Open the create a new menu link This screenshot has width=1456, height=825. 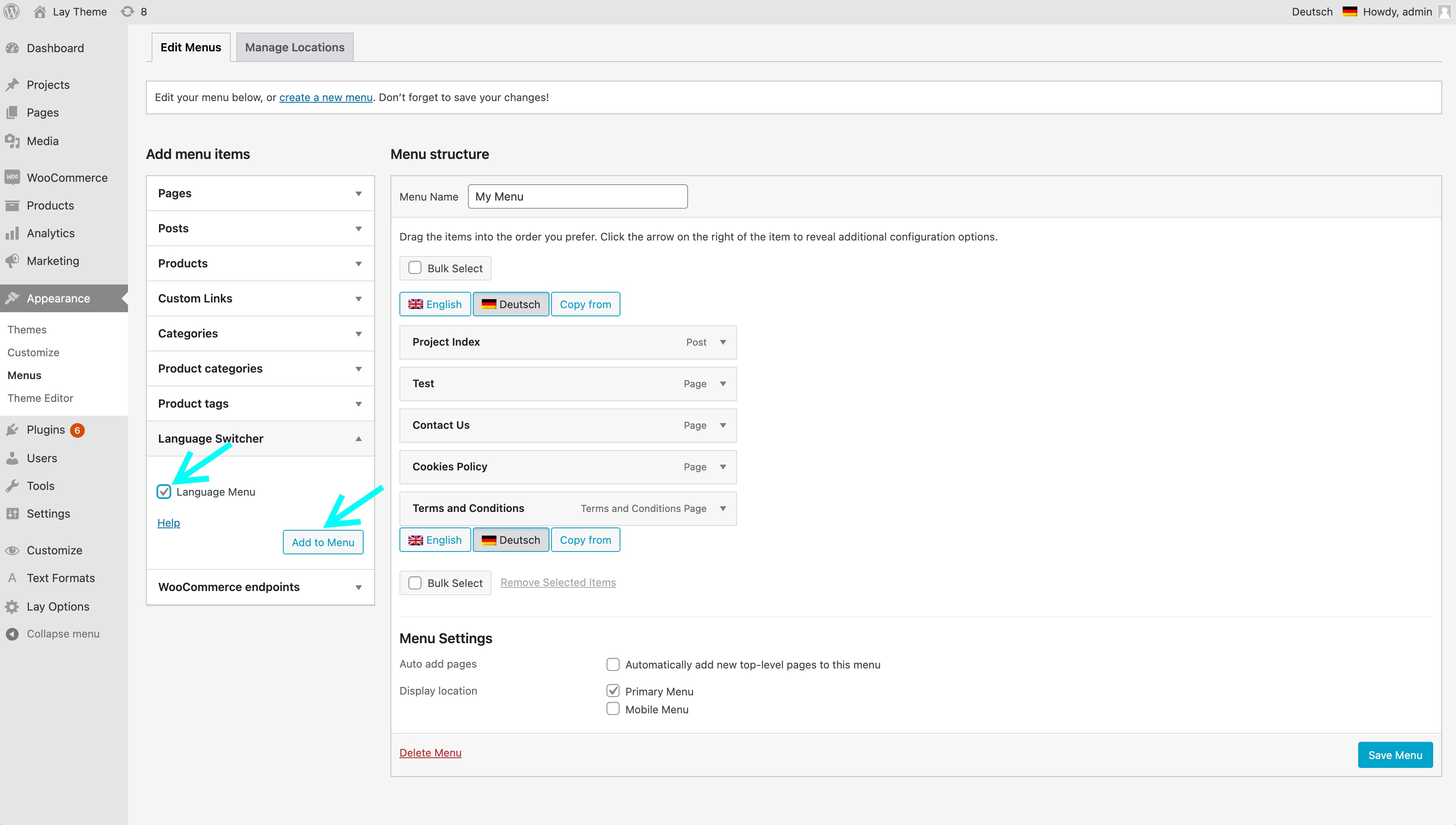(326, 97)
